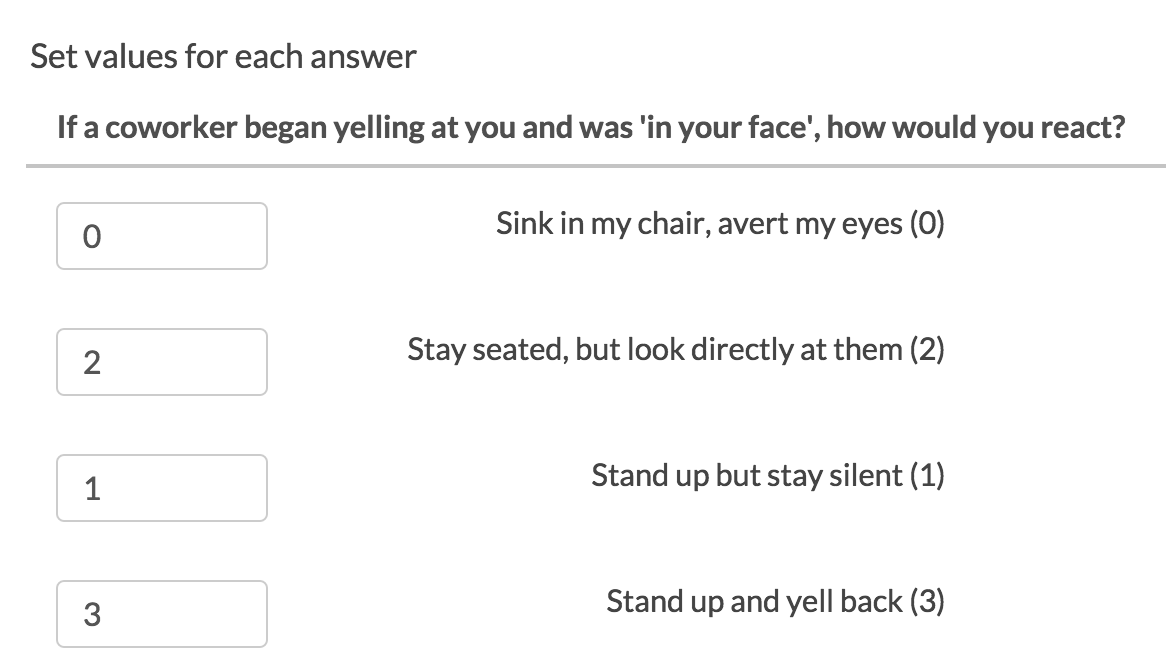
Task: Click the '(3)' value after 'yell back'
Action: (927, 601)
